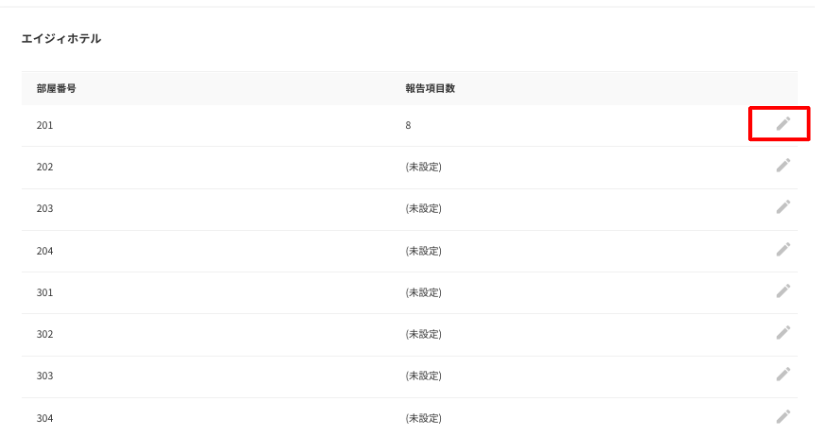Image resolution: width=828 pixels, height=430 pixels.
Task: Click room number 301 in the table
Action: 43,292
